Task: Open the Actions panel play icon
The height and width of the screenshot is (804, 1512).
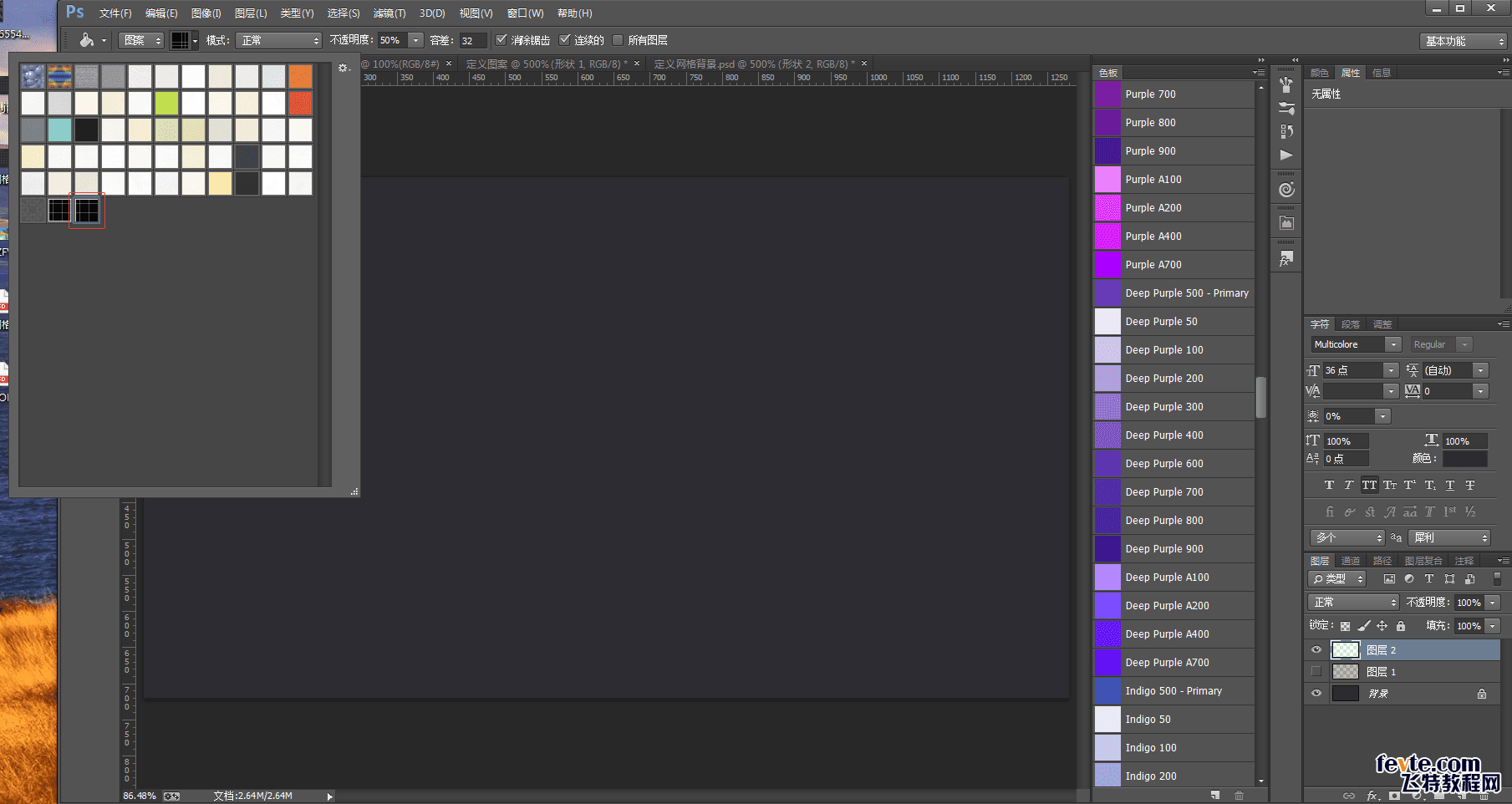Action: tap(1286, 155)
